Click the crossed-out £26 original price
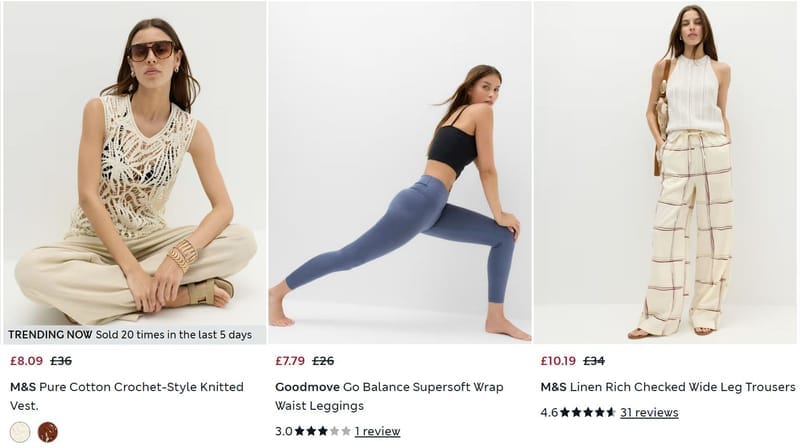800x448 pixels. (323, 361)
